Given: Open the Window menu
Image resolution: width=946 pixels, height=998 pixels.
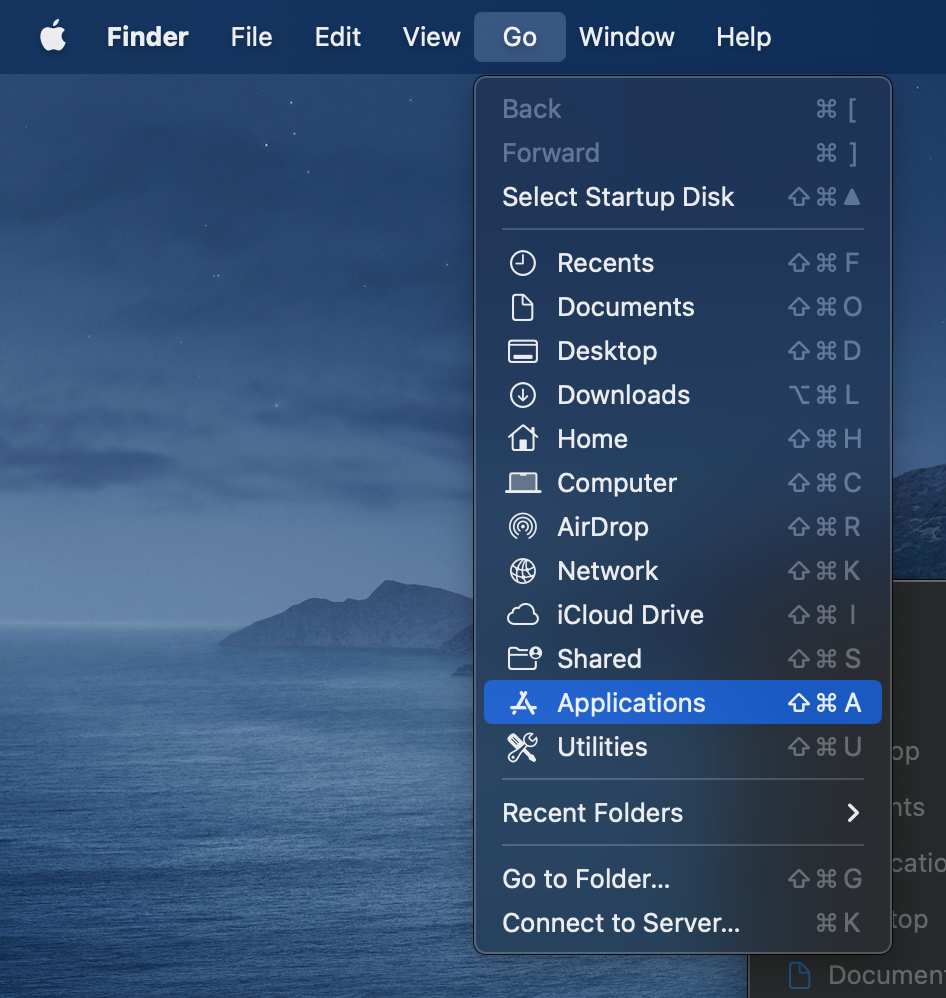Looking at the screenshot, I should point(626,37).
